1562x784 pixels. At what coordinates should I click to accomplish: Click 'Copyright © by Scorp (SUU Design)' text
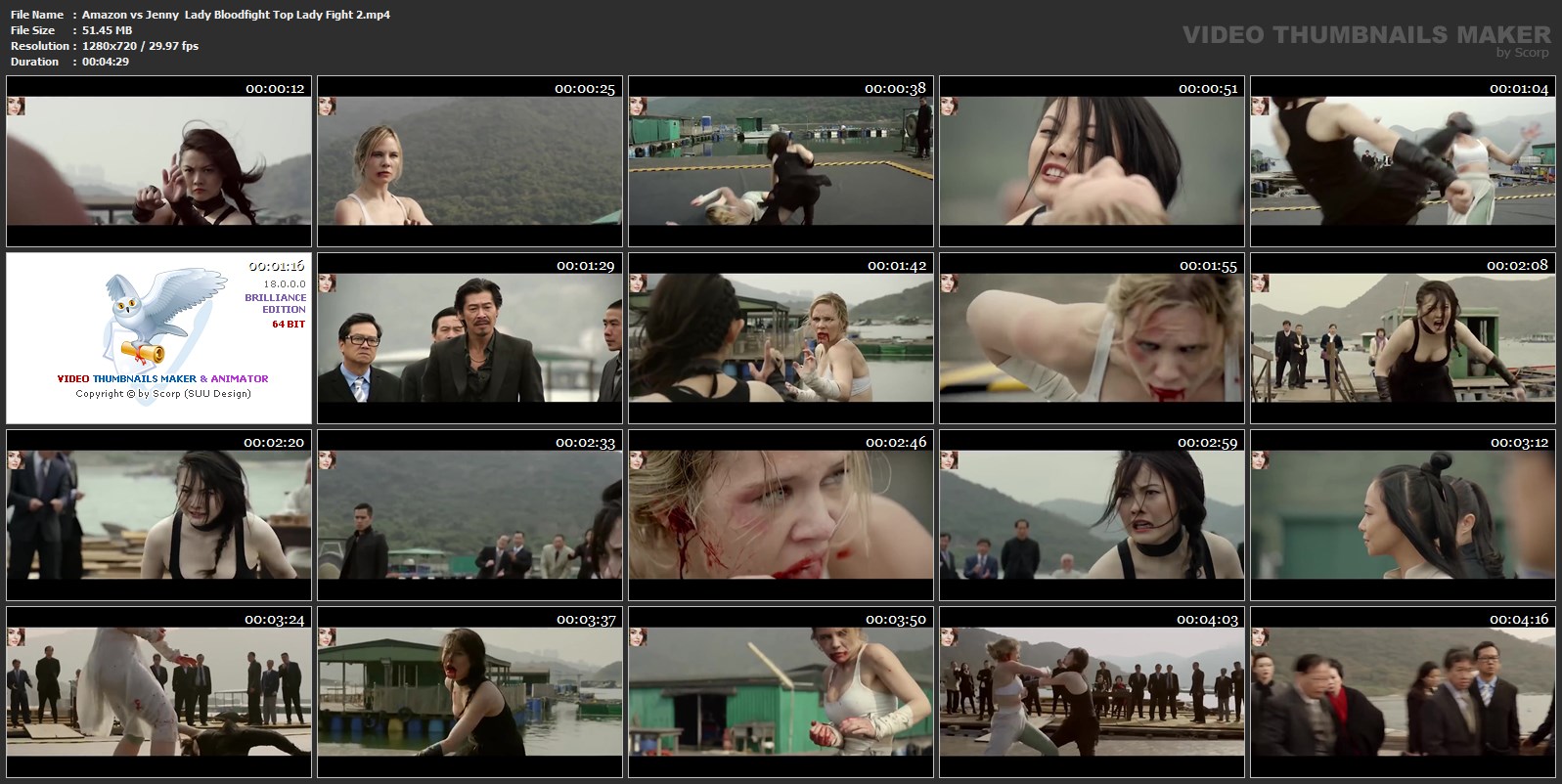[x=163, y=394]
